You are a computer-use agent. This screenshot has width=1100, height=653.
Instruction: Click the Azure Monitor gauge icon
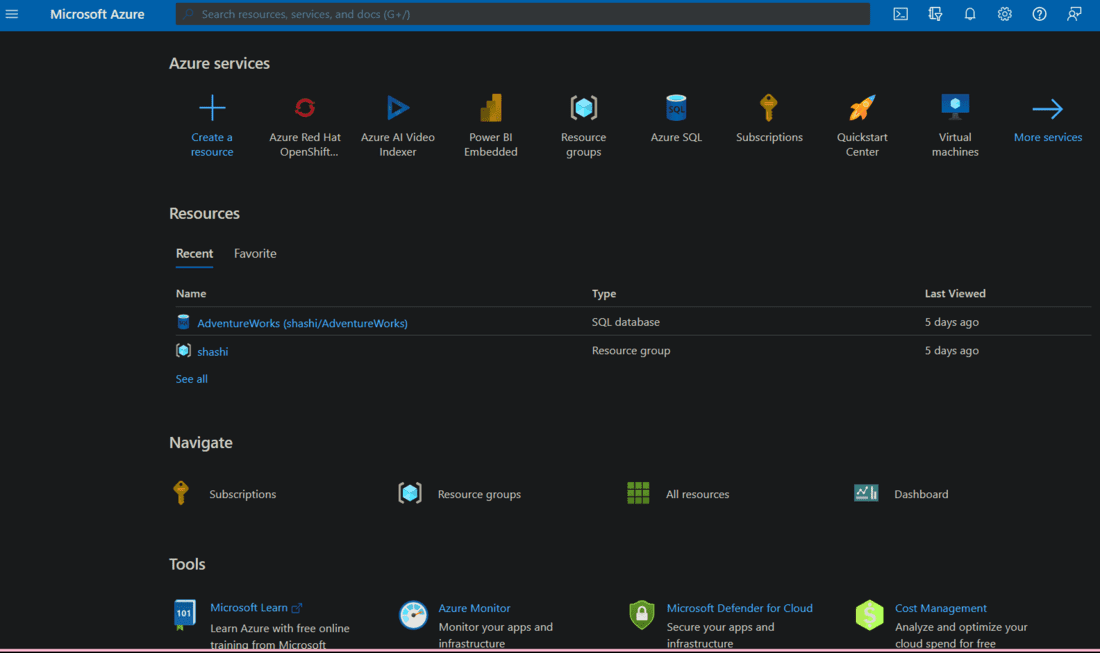(x=413, y=615)
